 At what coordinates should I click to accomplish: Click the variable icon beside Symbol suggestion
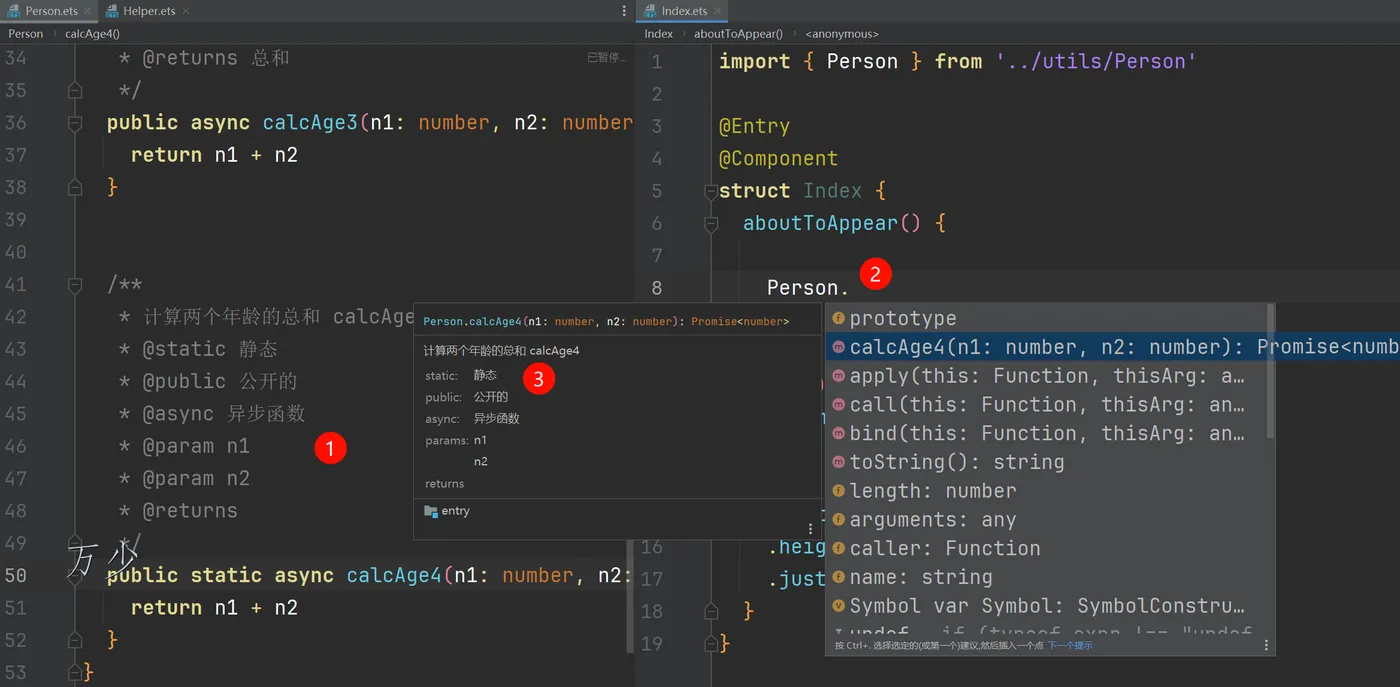click(839, 606)
